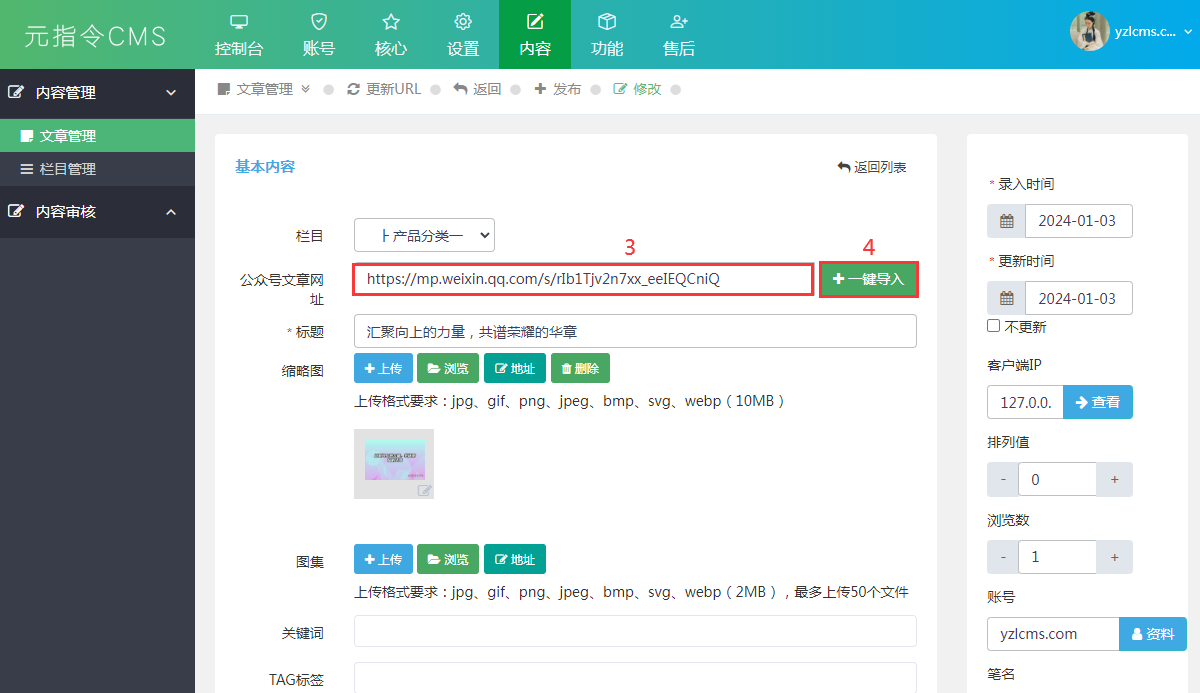Click the 一键导入 import button

868,279
